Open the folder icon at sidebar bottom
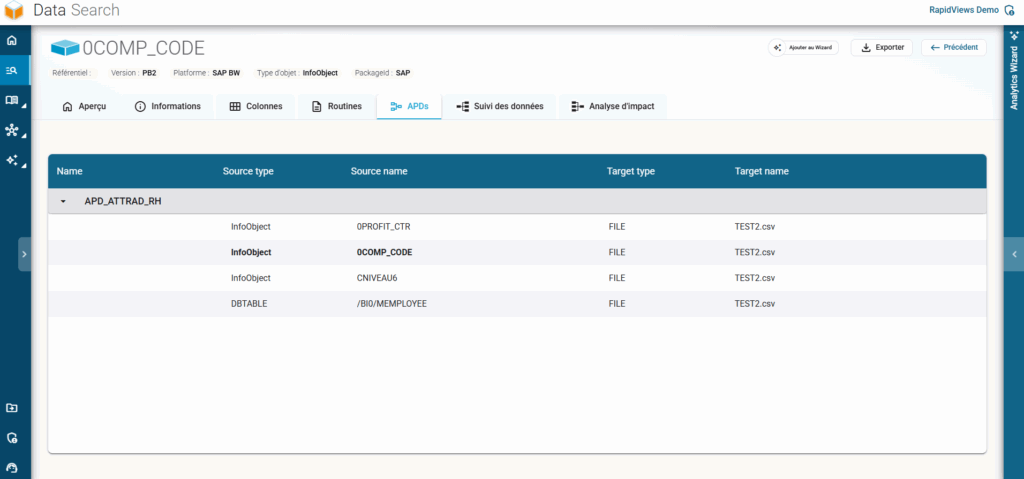This screenshot has height=479, width=1024. [12, 408]
